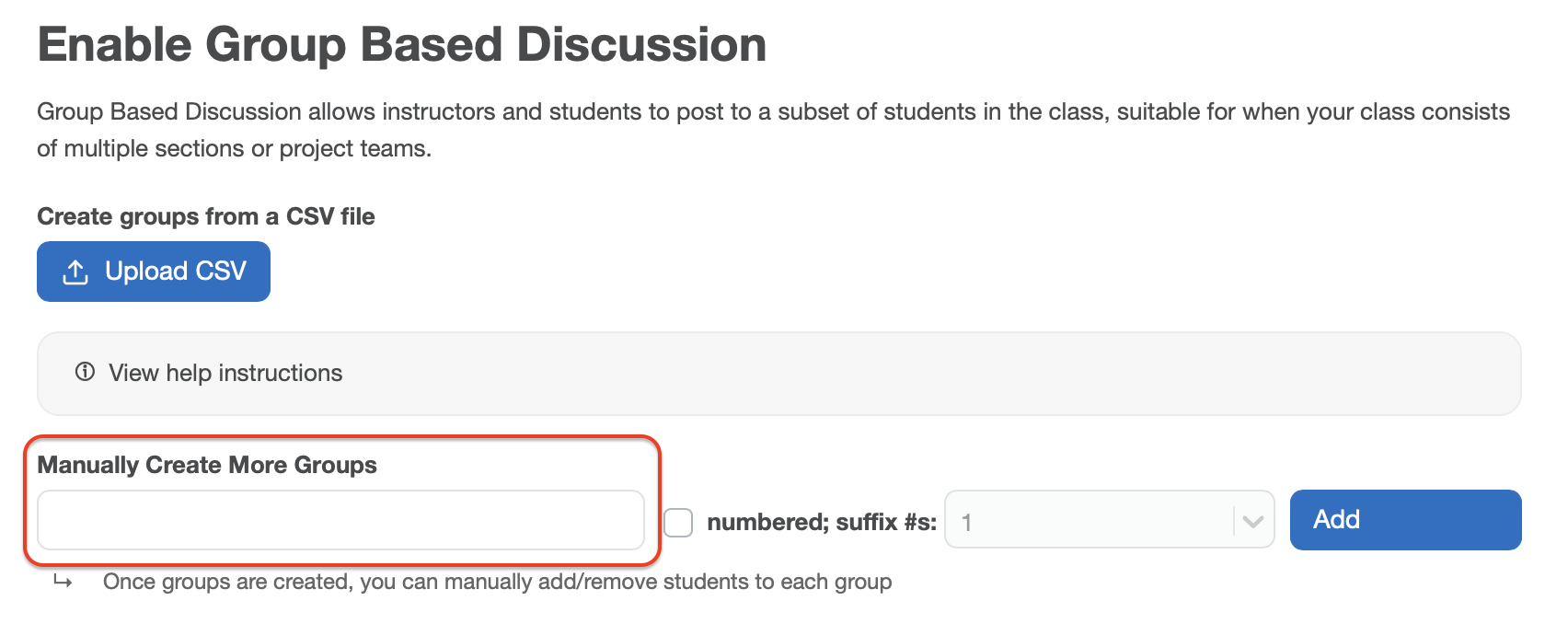Click the blue Add button
Screen dimensions: 1568x624
[1404, 520]
